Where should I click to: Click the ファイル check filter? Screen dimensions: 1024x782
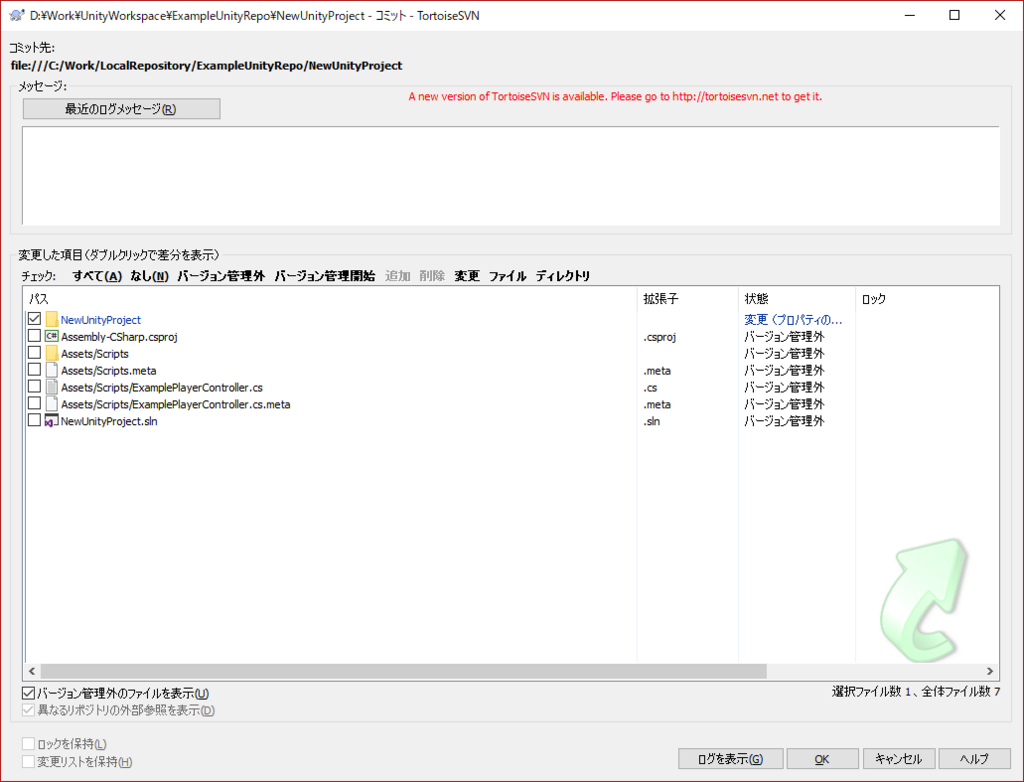[507, 276]
